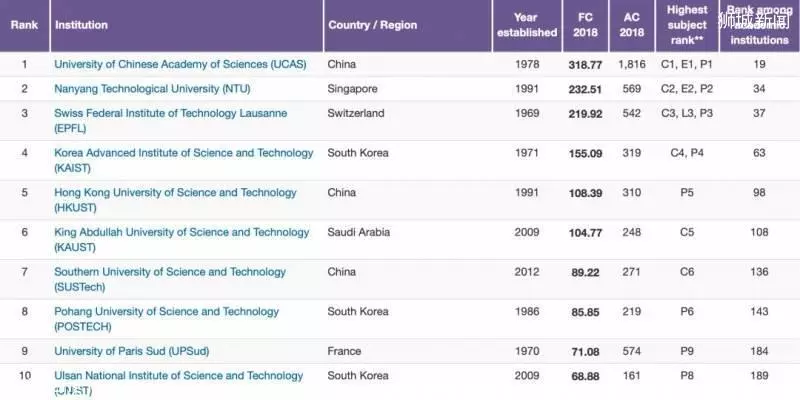Click AC value 310
This screenshot has width=800, height=400.
632,192
